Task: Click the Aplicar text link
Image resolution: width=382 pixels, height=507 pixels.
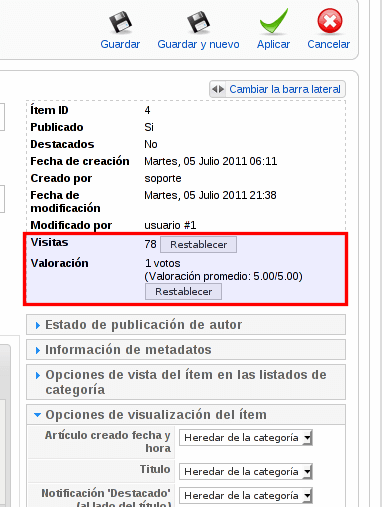Action: (273, 44)
